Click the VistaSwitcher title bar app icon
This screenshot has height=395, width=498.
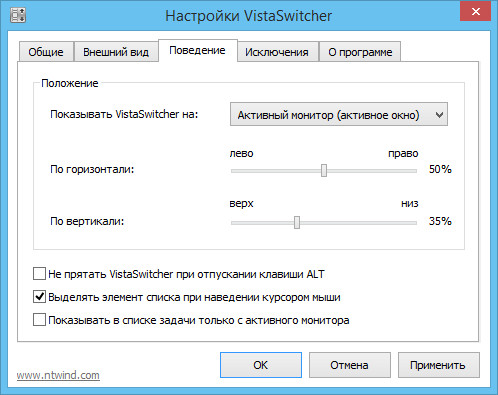pyautogui.click(x=18, y=15)
